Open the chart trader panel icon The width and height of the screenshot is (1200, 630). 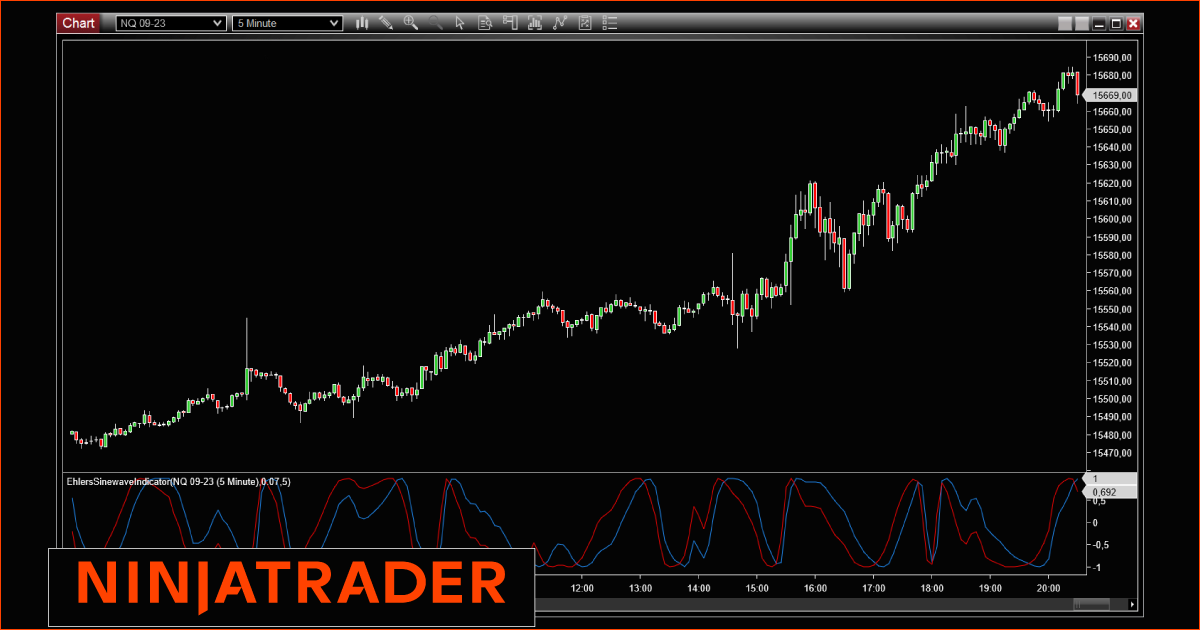tap(510, 22)
